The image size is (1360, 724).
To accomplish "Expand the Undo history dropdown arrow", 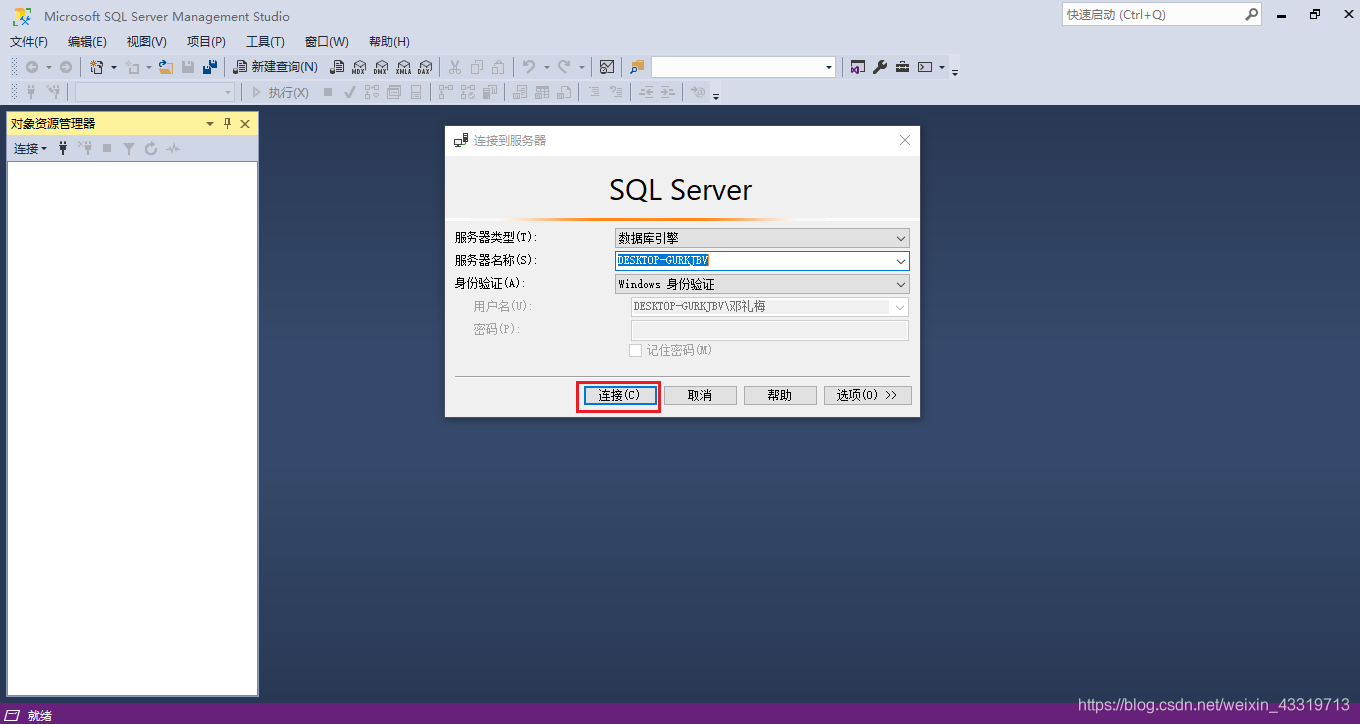I will [x=546, y=67].
